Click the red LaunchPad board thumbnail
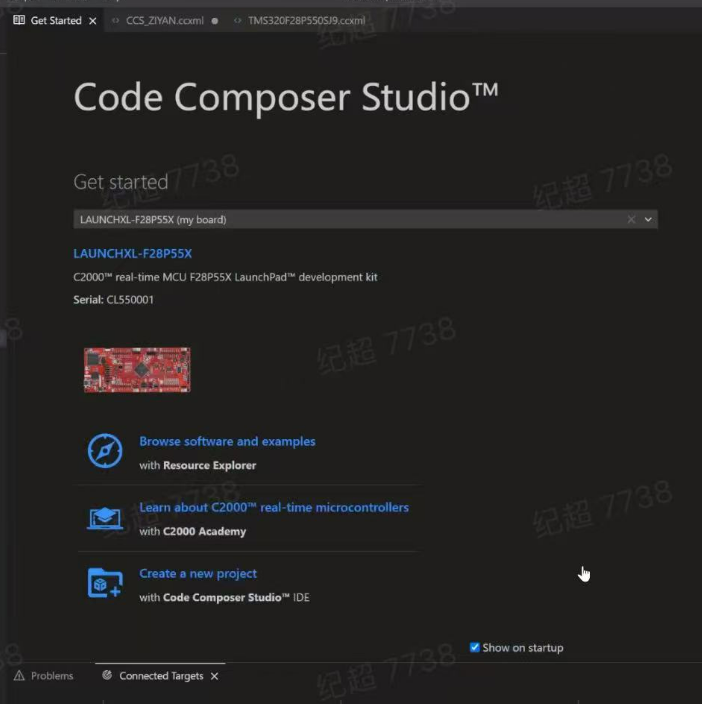The height and width of the screenshot is (704, 702). 137,370
